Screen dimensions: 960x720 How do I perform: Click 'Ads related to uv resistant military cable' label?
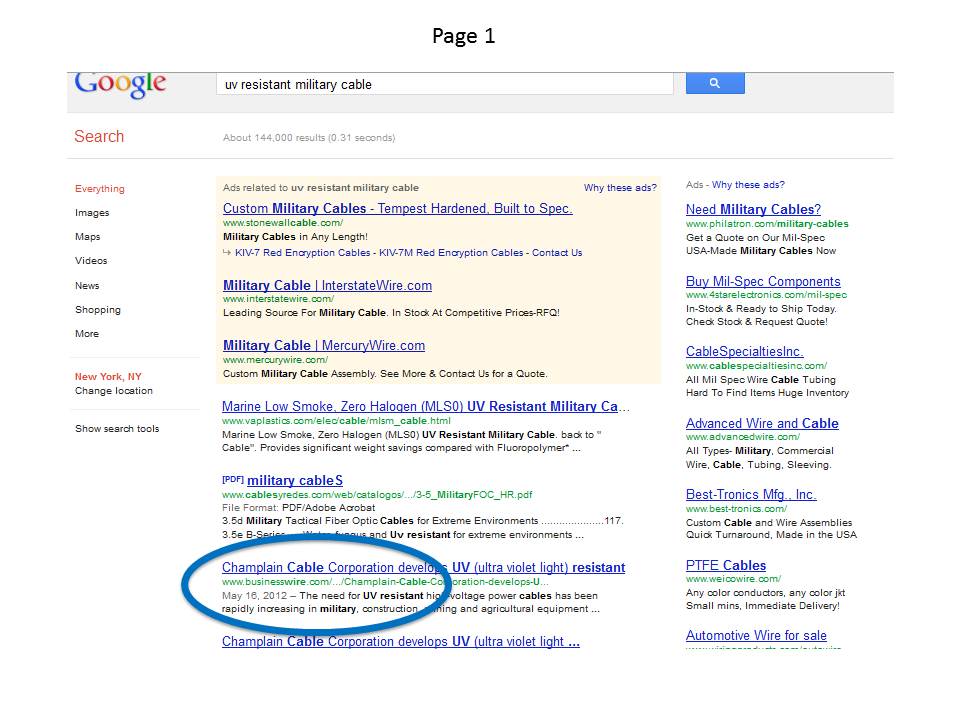tap(321, 188)
